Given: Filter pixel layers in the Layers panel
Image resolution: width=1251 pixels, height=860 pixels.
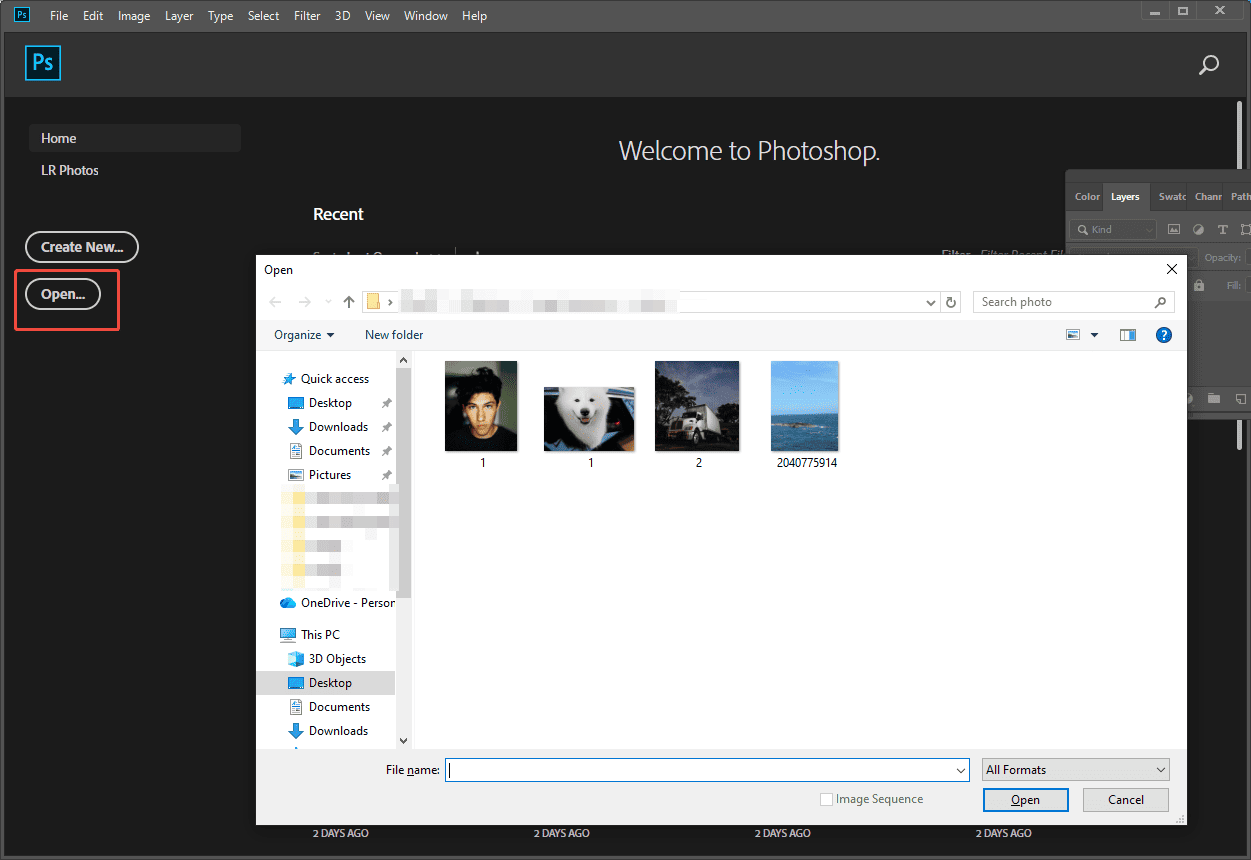Looking at the screenshot, I should click(x=1174, y=229).
